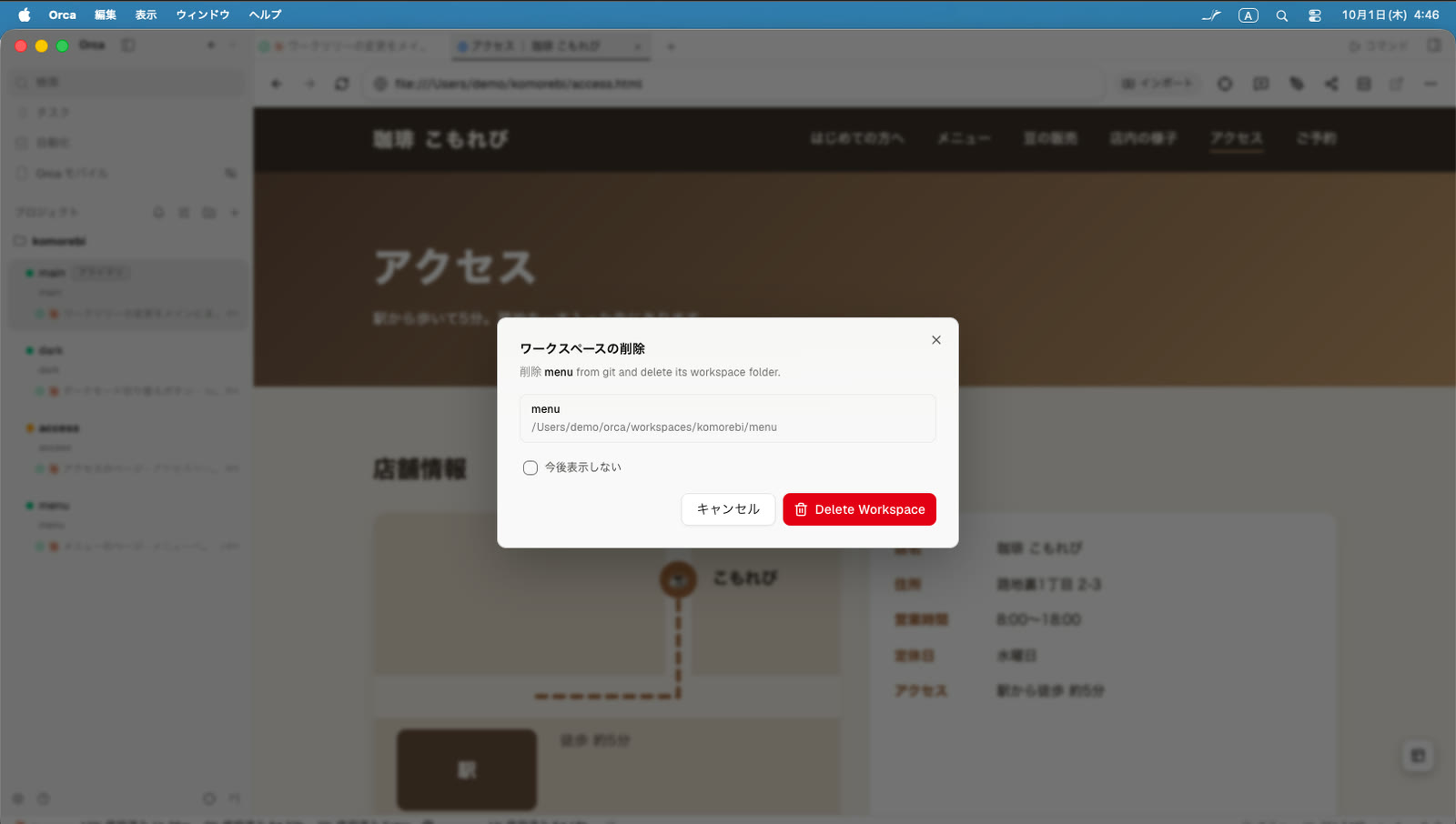
Task: Reload the access.html page
Action: 342,84
